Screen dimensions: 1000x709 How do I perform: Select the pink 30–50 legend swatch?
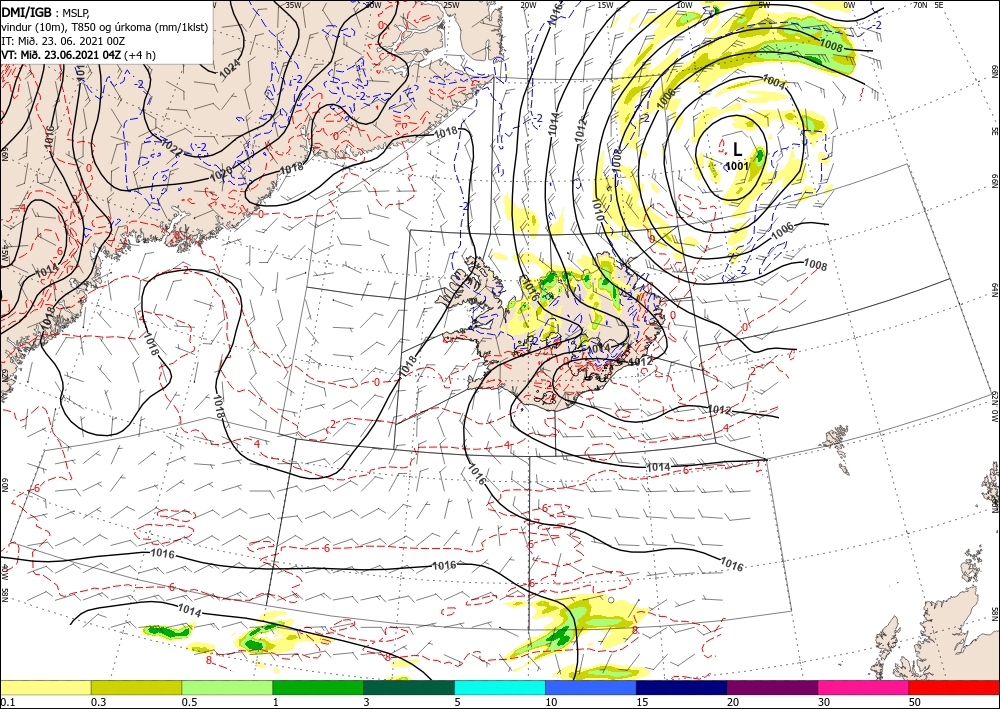864,687
